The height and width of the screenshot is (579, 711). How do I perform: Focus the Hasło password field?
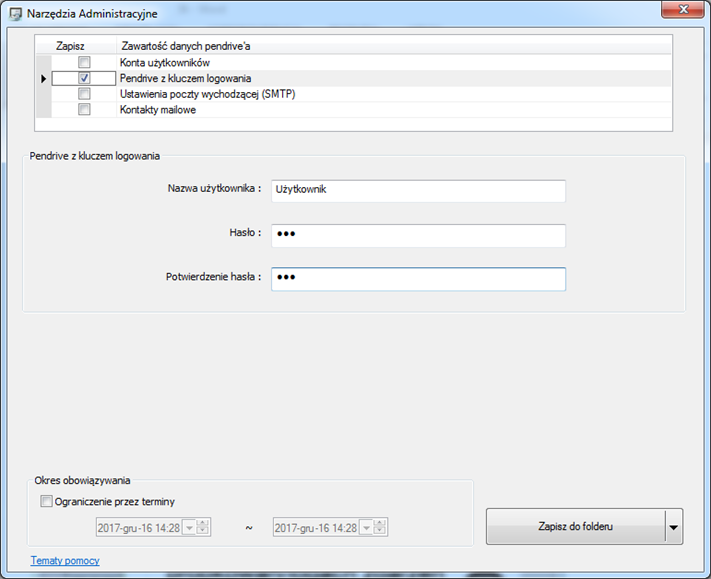point(418,235)
